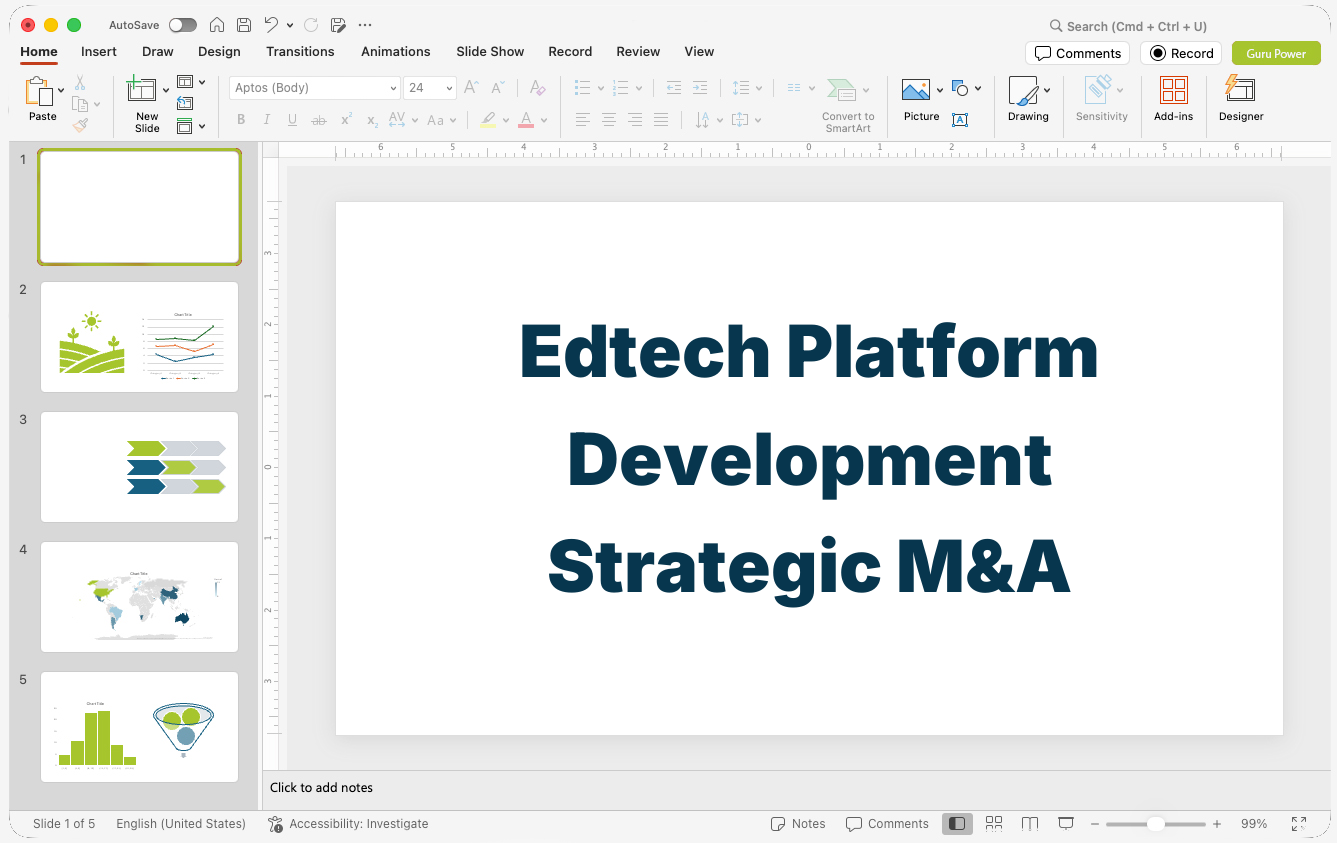Image resolution: width=1337 pixels, height=843 pixels.
Task: Click the Text Box icon
Action: pyautogui.click(x=960, y=120)
